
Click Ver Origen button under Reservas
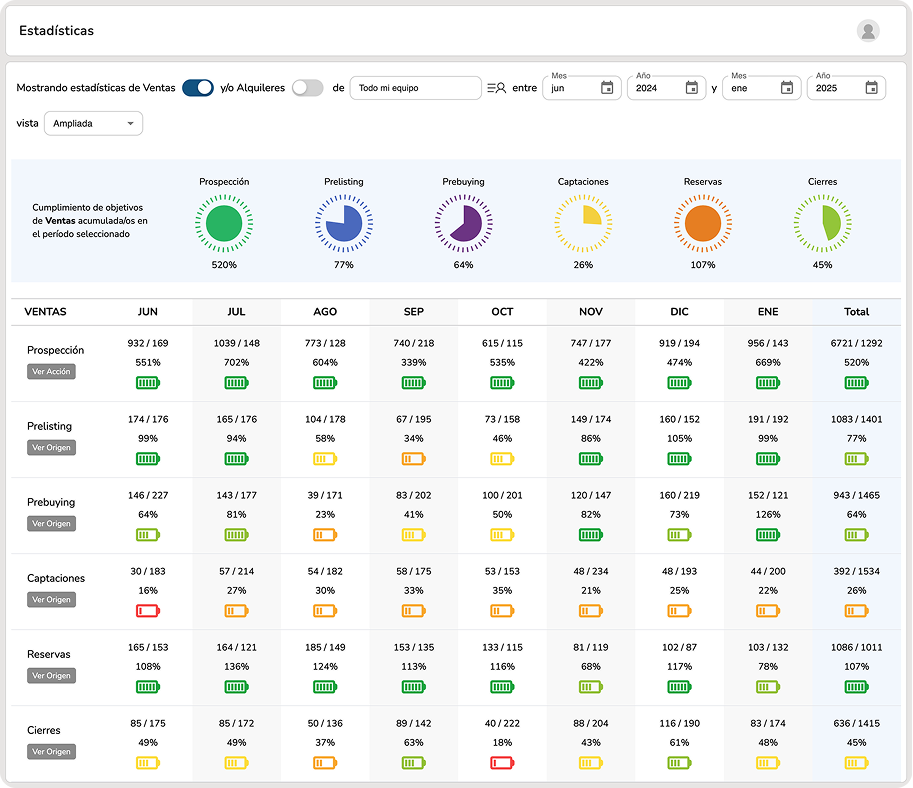(51, 676)
